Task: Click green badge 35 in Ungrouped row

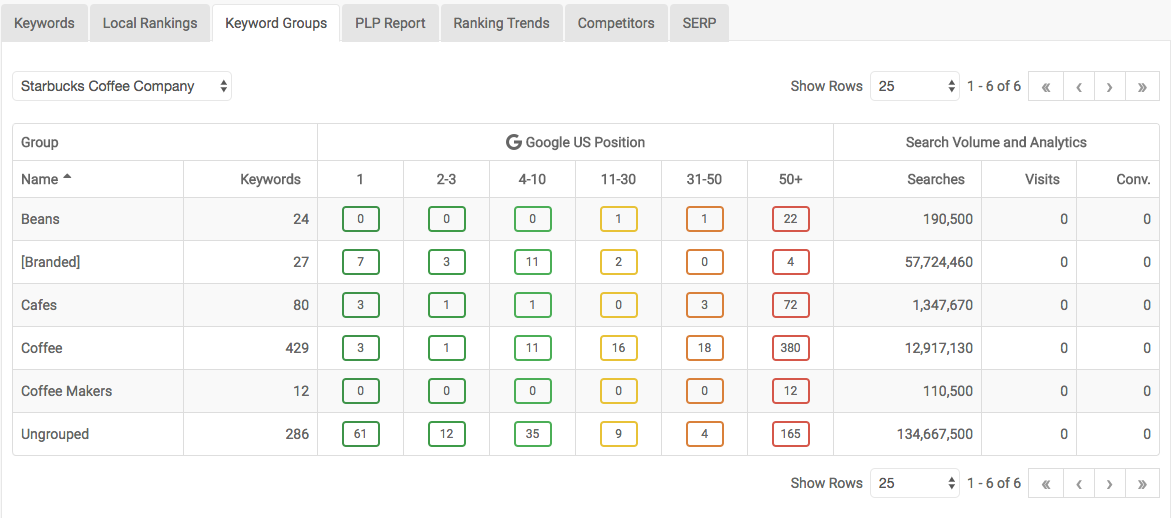Action: coord(533,434)
